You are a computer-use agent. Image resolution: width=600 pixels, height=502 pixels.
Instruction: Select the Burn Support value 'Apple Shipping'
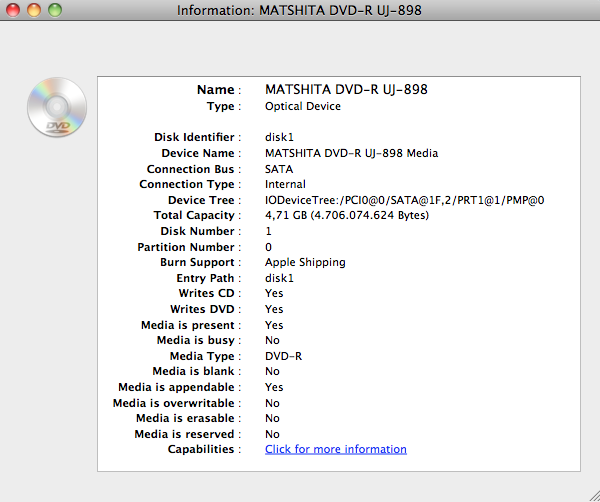click(305, 262)
